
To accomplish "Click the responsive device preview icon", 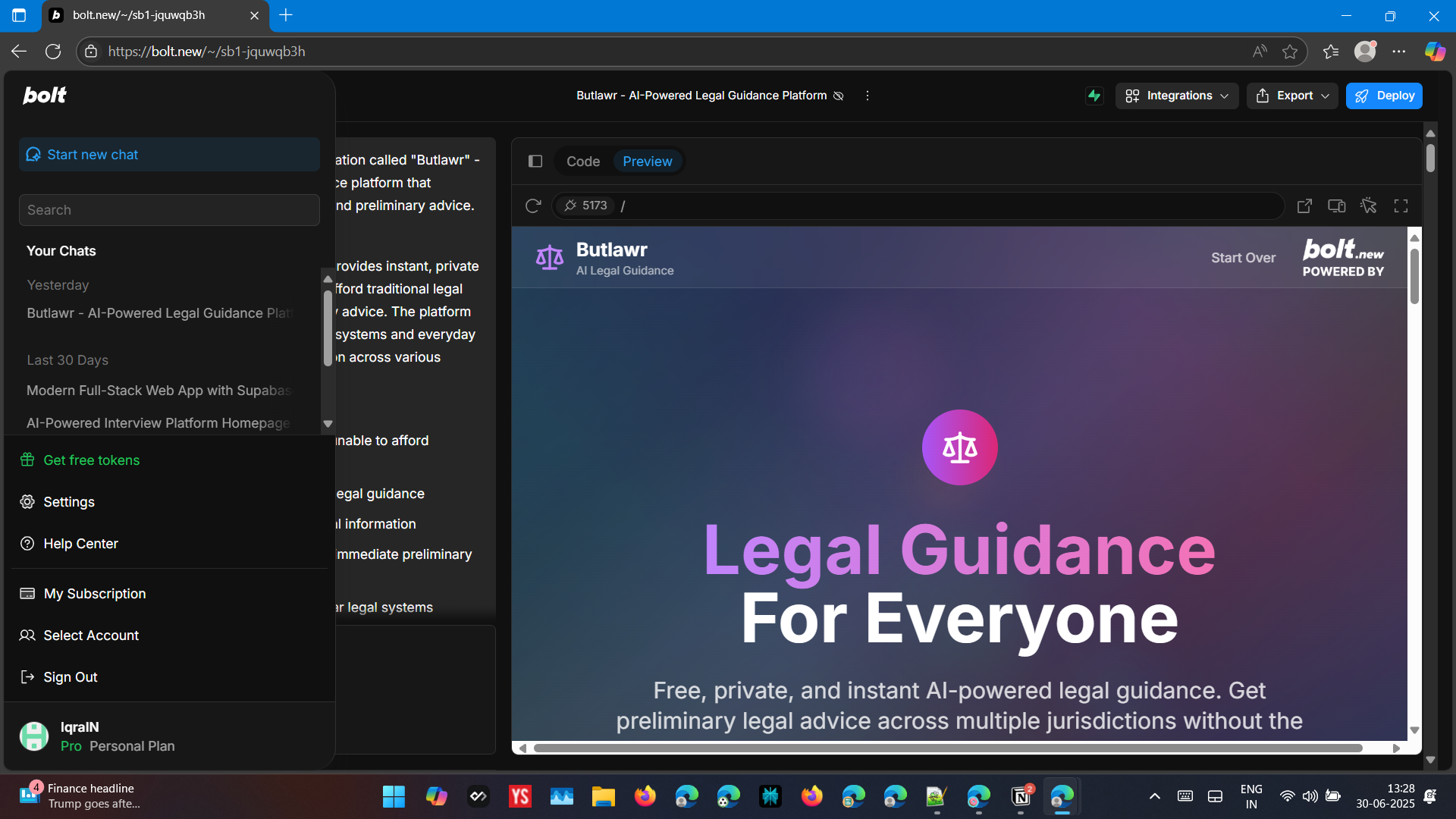I will [x=1336, y=206].
